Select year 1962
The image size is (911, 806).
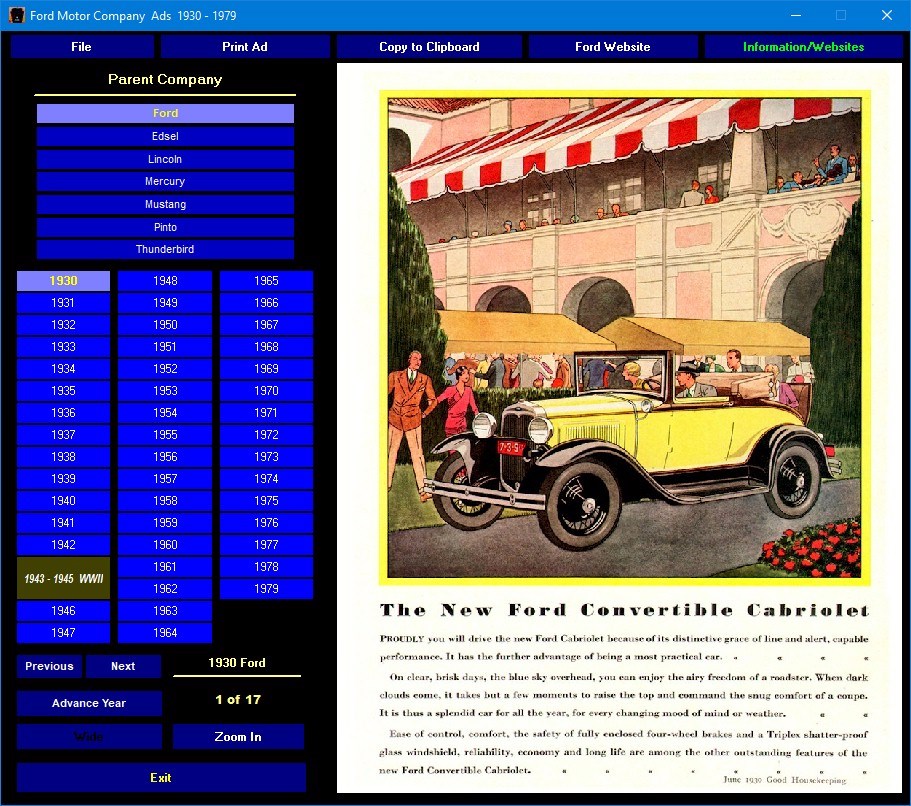click(165, 589)
